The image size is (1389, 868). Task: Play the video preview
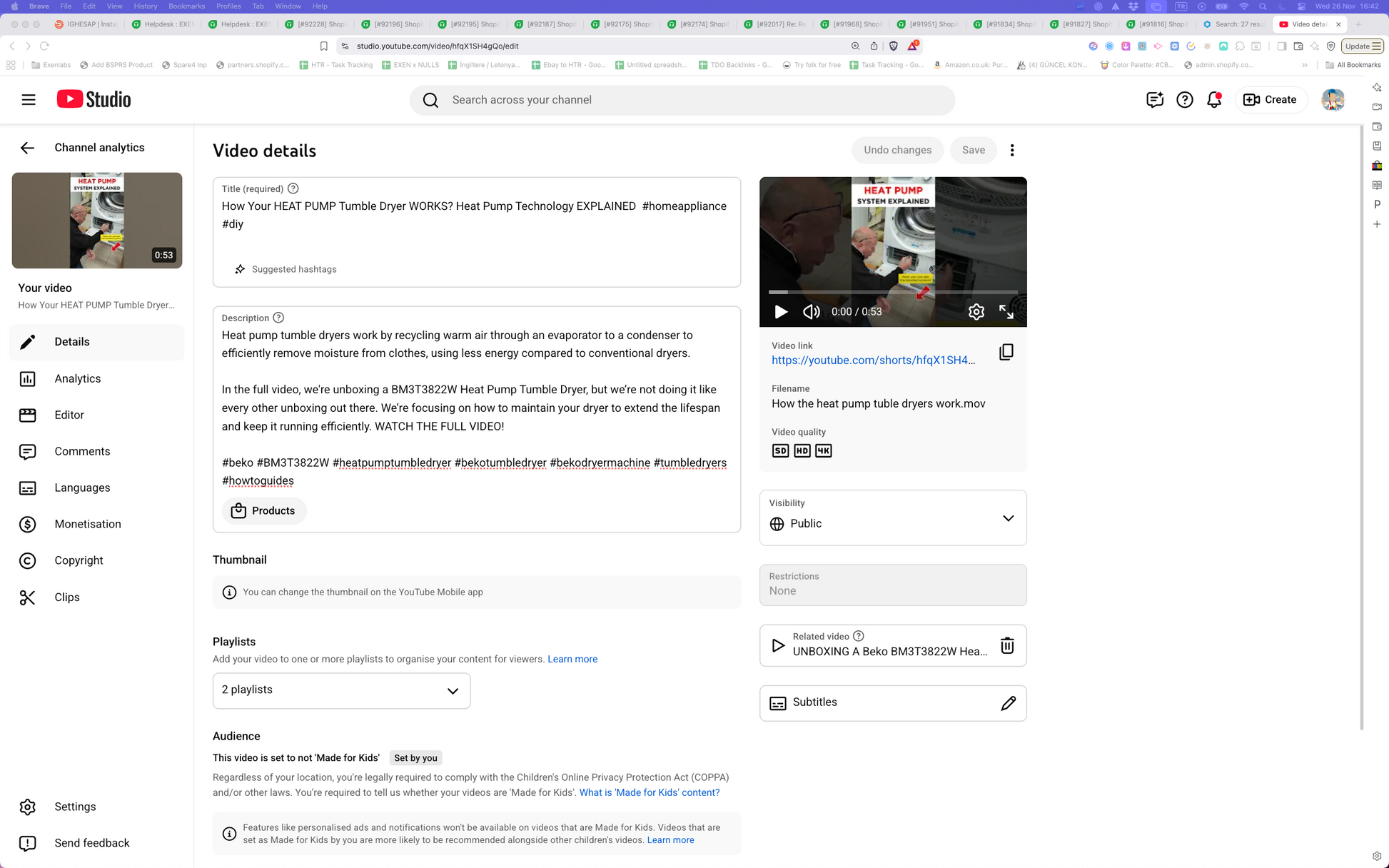781,312
